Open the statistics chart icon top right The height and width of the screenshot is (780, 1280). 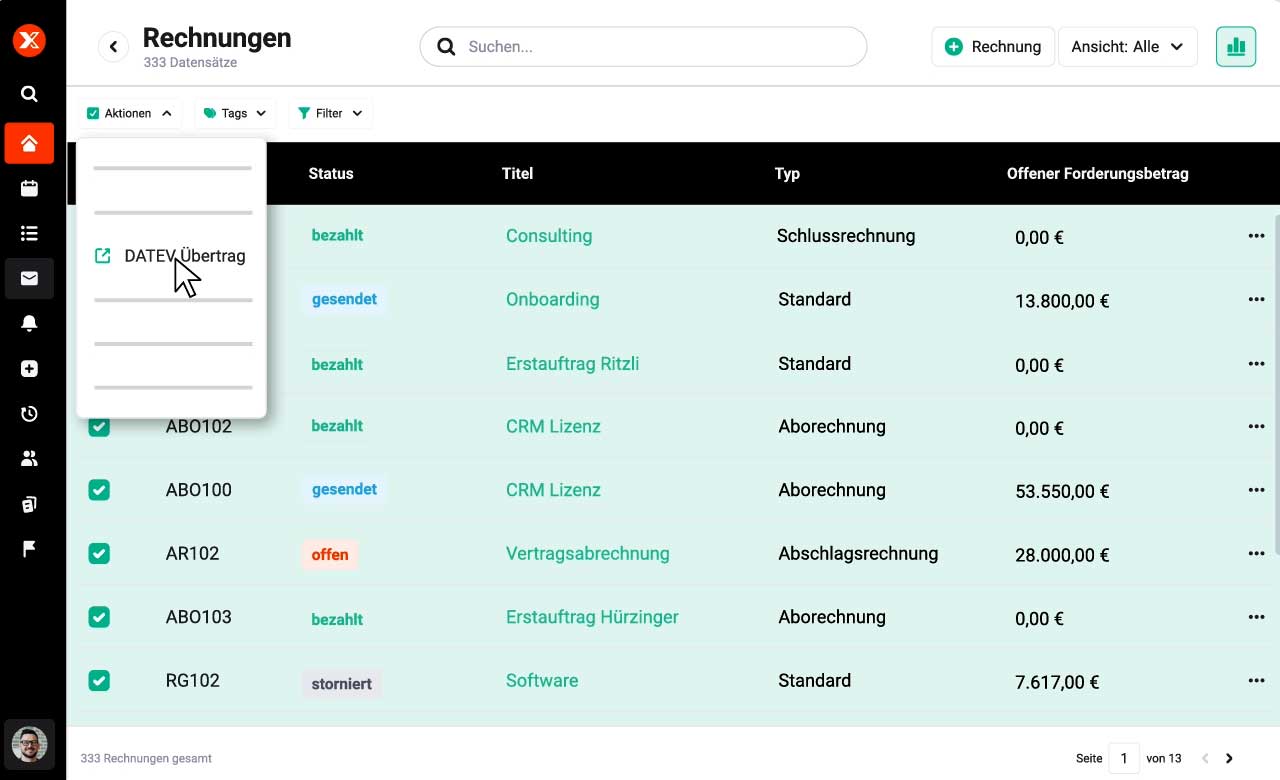tap(1236, 46)
